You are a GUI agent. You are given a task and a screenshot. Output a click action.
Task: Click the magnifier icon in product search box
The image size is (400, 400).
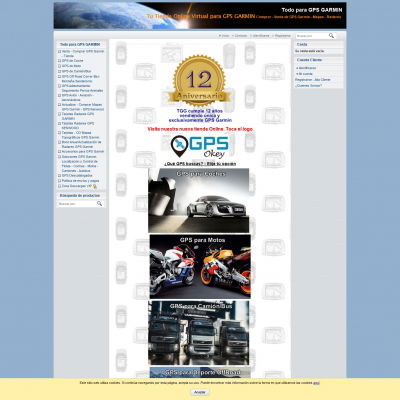click(x=99, y=203)
